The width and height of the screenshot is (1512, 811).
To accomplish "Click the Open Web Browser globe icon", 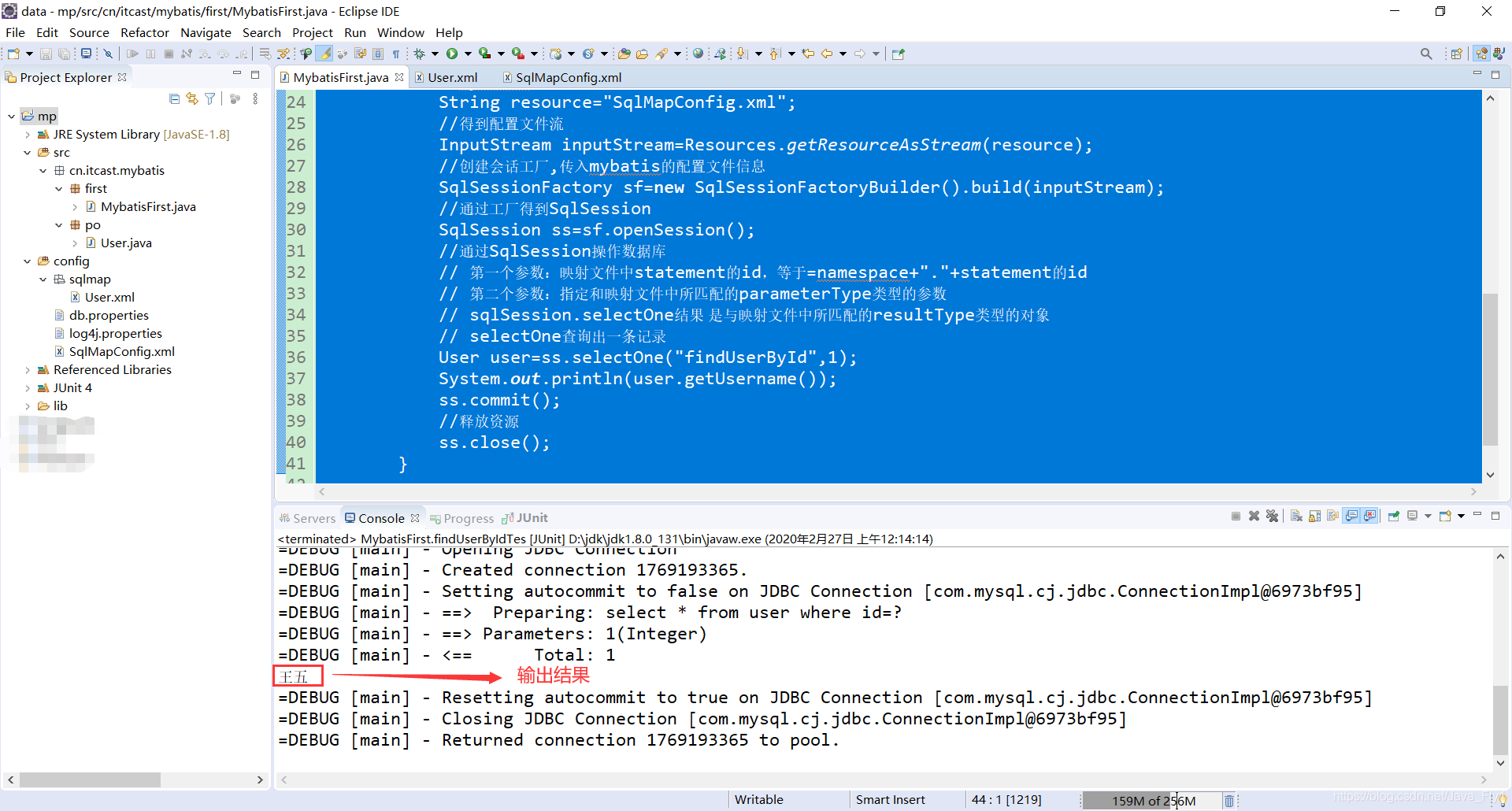I will pos(698,54).
